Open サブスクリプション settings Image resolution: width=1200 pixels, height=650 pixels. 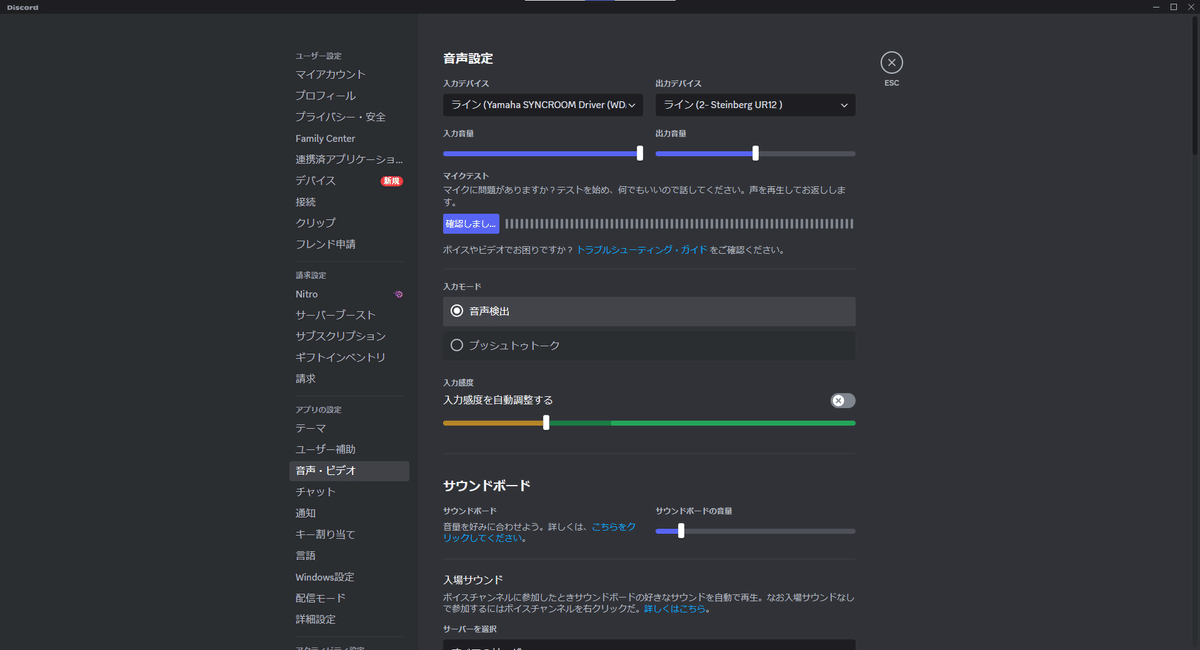(349, 336)
